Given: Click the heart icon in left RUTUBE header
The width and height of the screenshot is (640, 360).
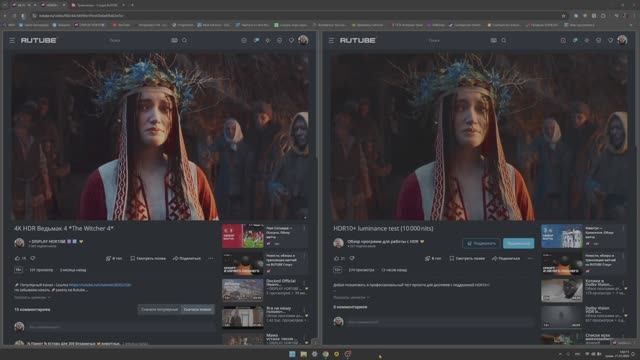Looking at the screenshot, I should tap(291, 40).
